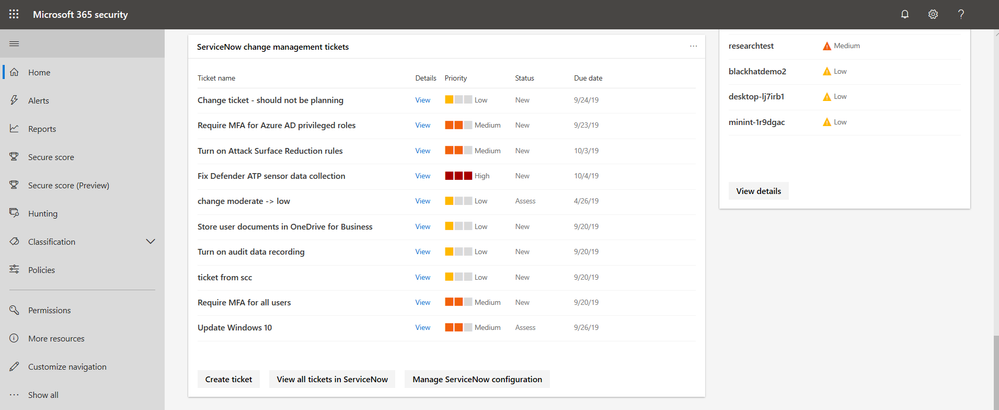Select 'Store user documents in OneDrive for Business'
Image resolution: width=999 pixels, height=410 pixels.
coord(285,227)
